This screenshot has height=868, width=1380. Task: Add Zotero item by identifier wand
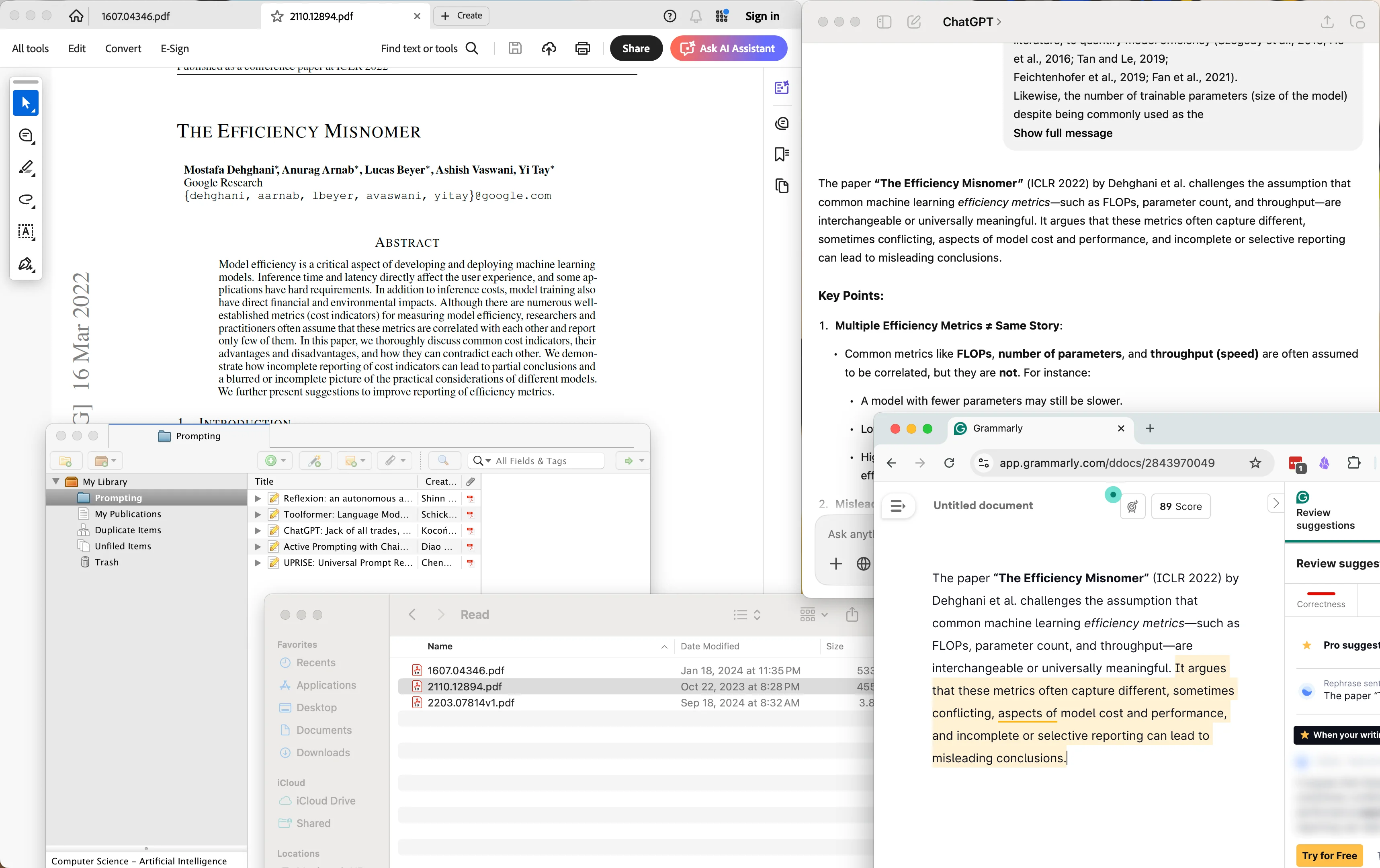tap(315, 461)
